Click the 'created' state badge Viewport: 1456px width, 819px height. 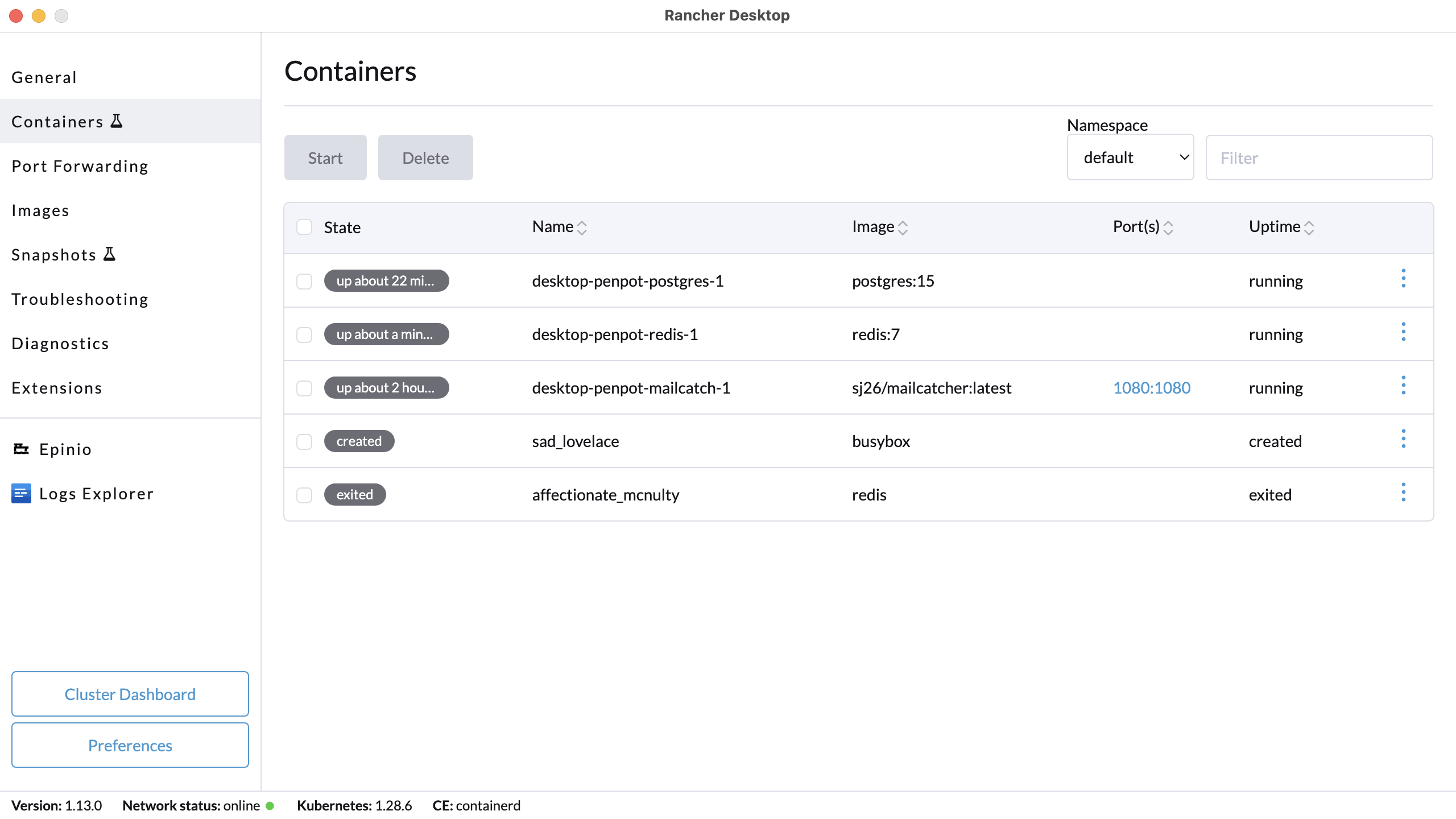pyautogui.click(x=359, y=441)
